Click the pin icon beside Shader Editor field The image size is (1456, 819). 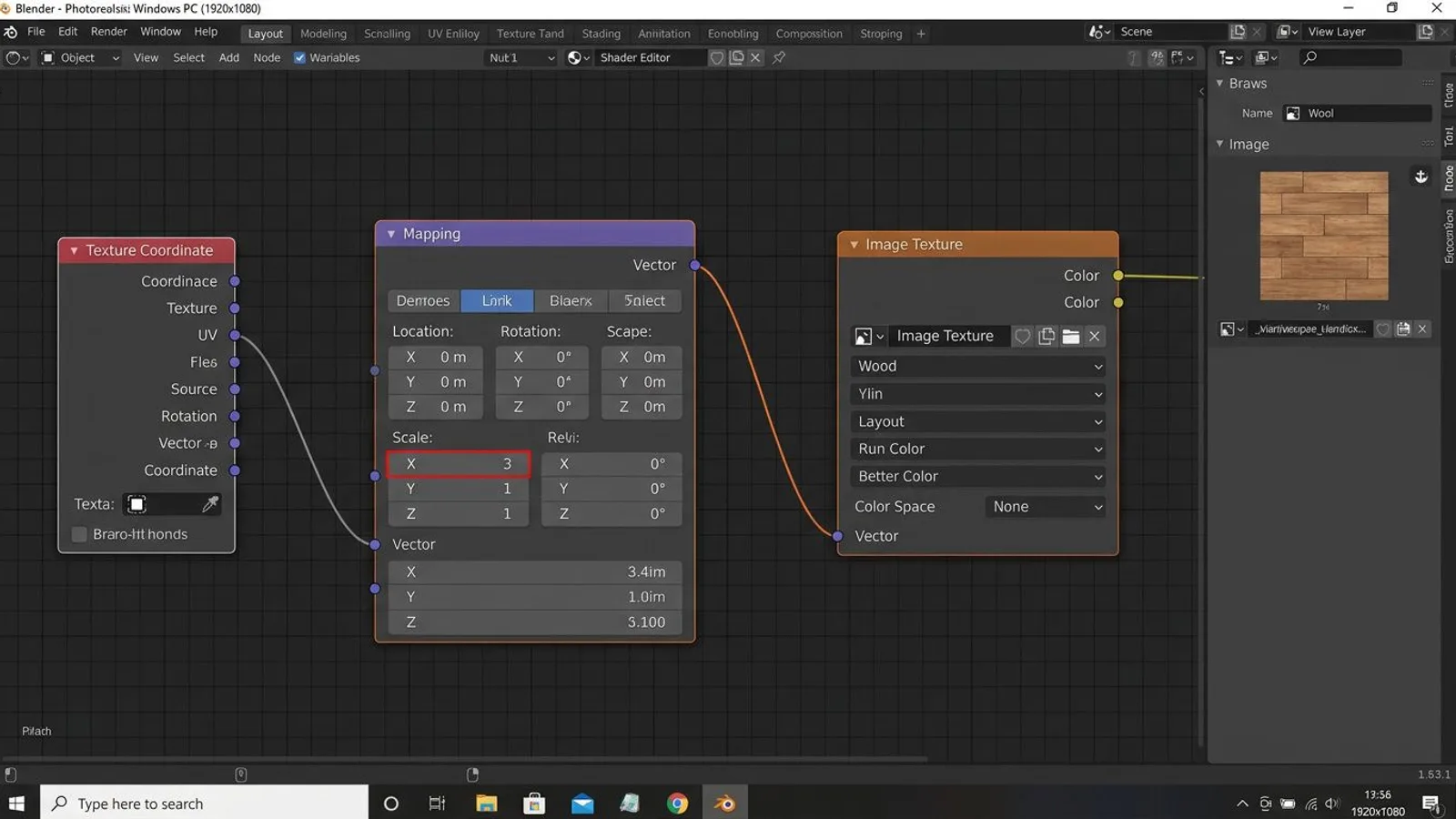(779, 57)
